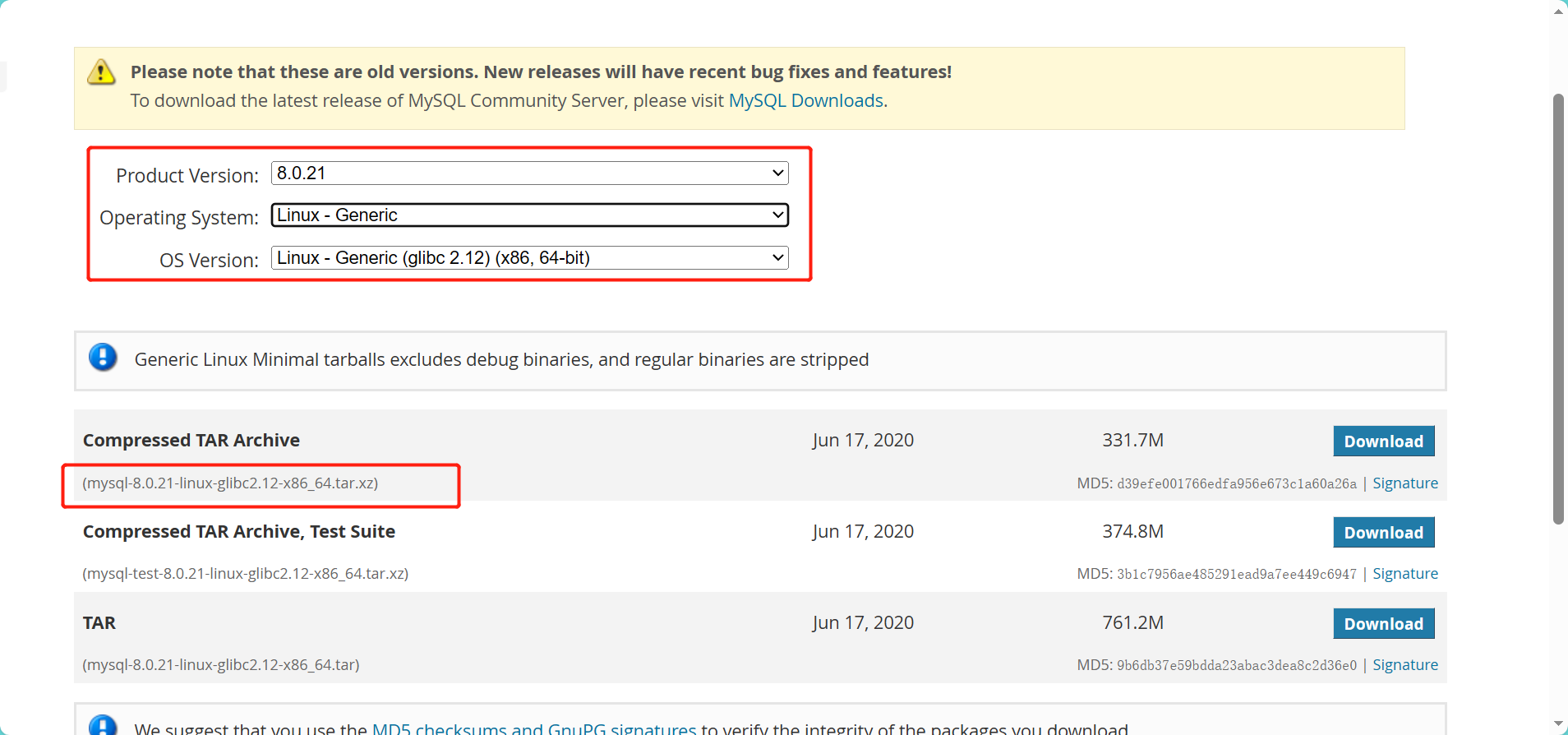Click MD5 value 3b1c7956ae485291ead9a7ee449c6947
This screenshot has height=735, width=1568.
[1237, 575]
